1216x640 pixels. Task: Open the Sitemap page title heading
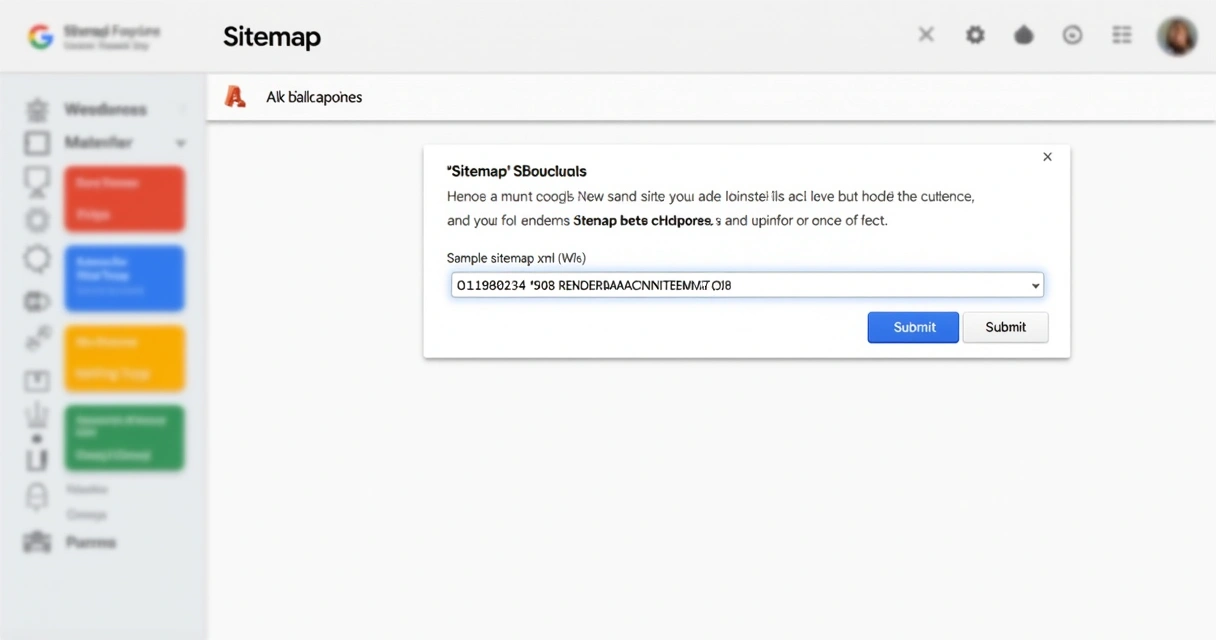pyautogui.click(x=271, y=36)
